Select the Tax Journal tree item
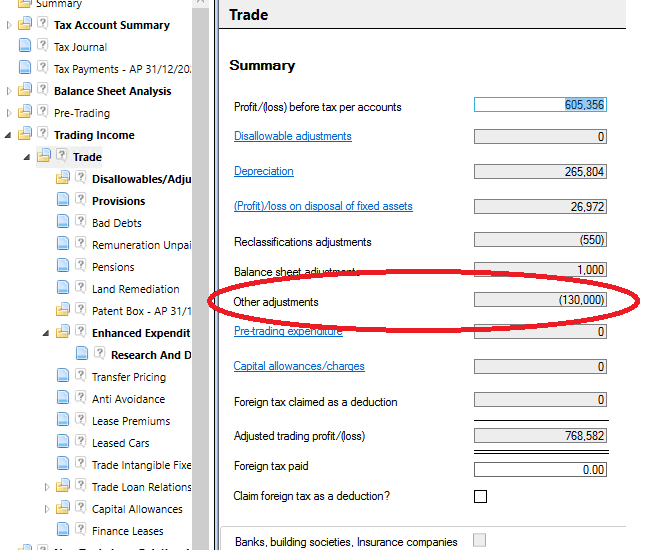The height and width of the screenshot is (550, 649). 80,47
